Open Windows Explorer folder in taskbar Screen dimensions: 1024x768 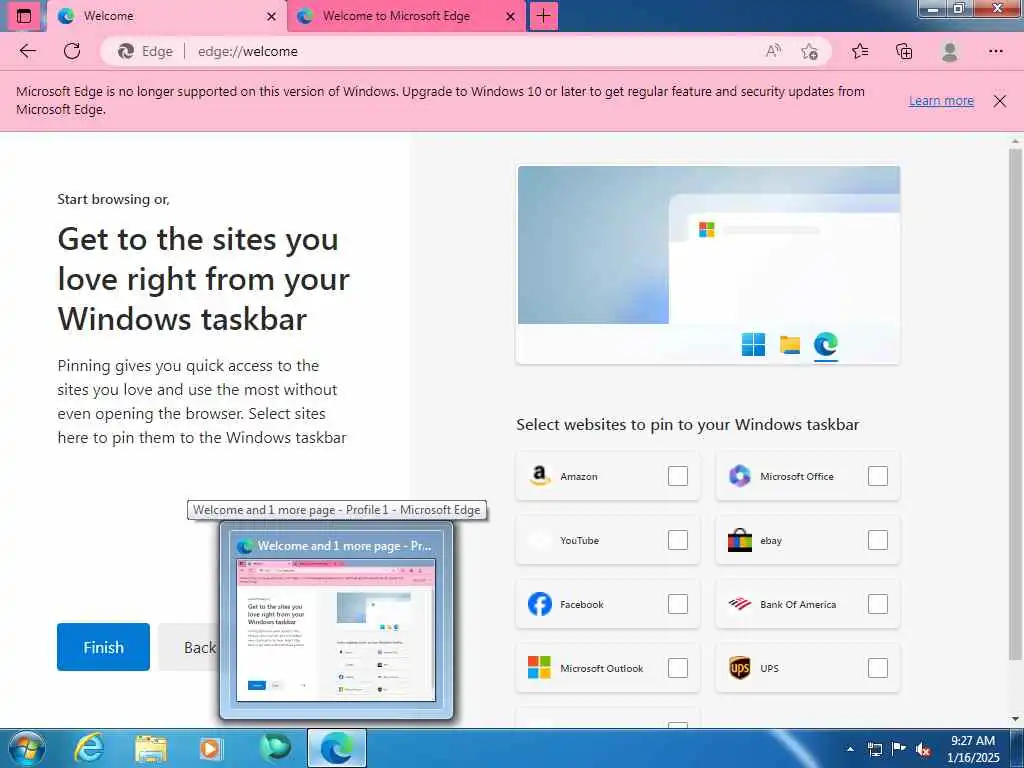[x=151, y=748]
